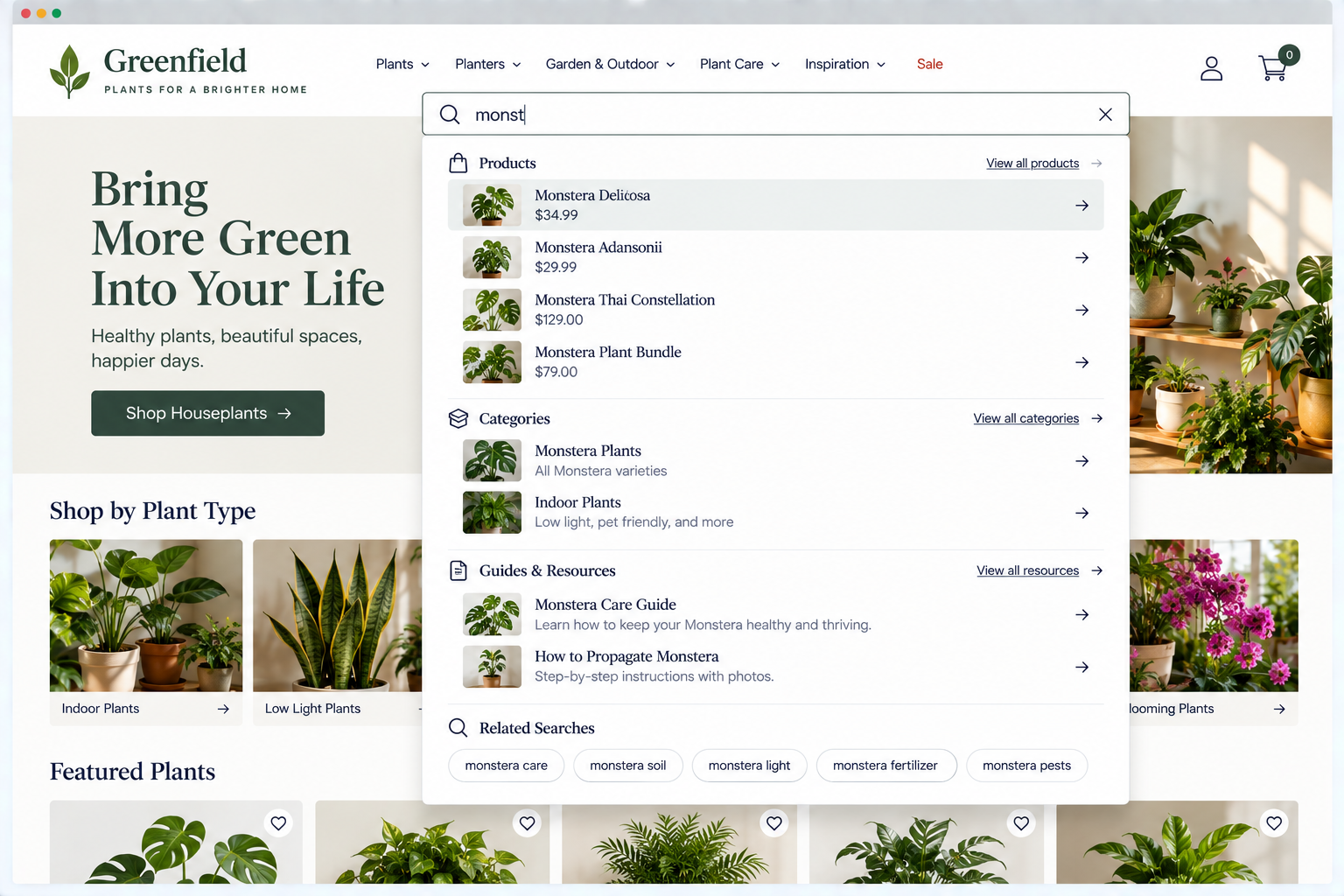1344x896 pixels.
Task: Open the Low Light Plants card label
Action: point(312,709)
